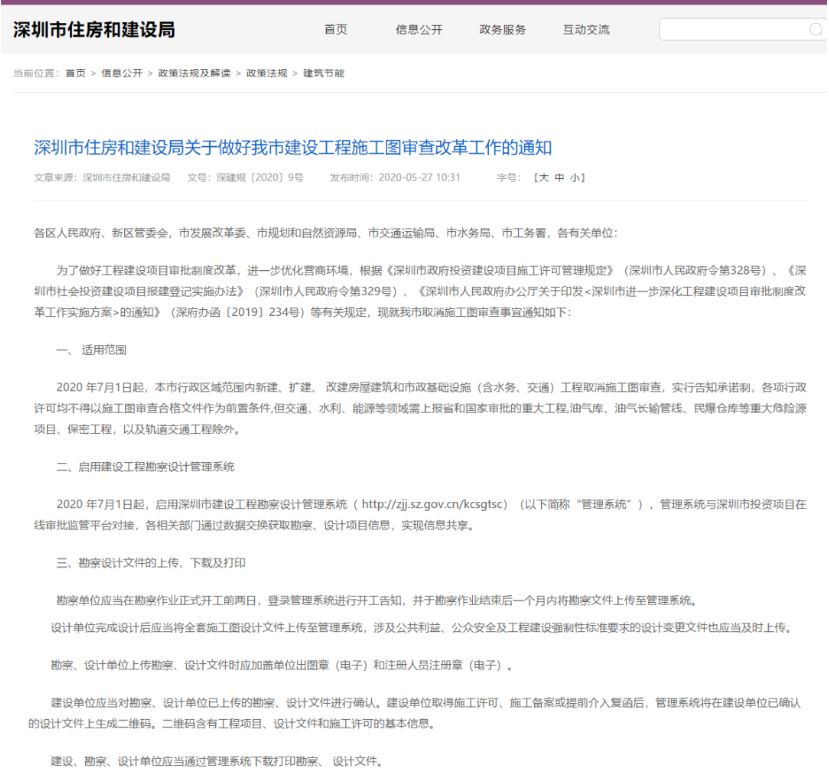Click heading 一、适用范围
The height and width of the screenshot is (778, 829).
tap(91, 350)
